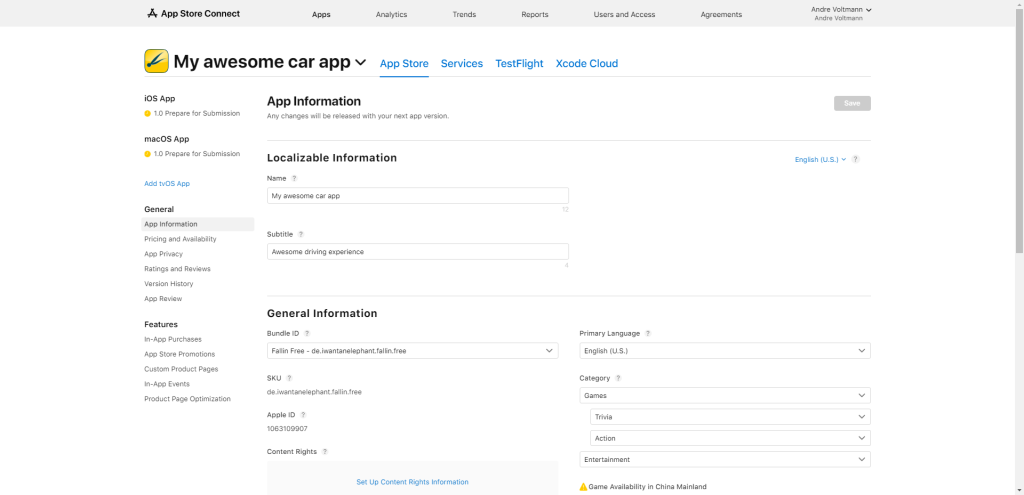Open App Review in sidebar
Screen dimensions: 1024x495
(x=163, y=299)
